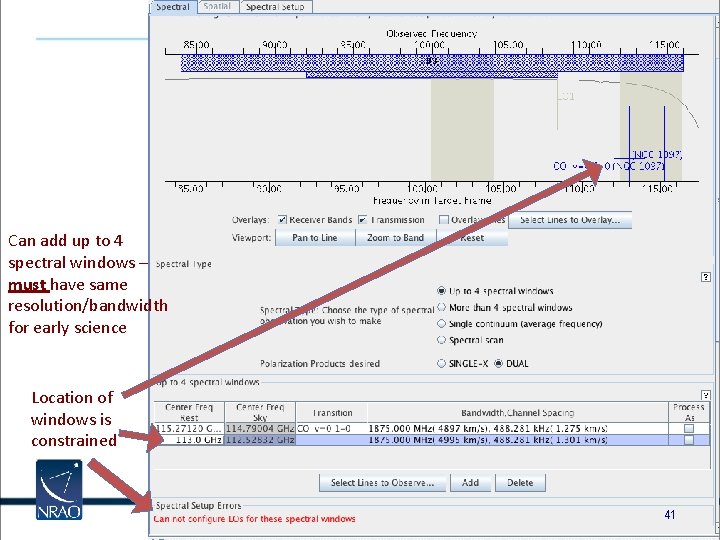Open help icon for spectral windows table
This screenshot has height=540, width=720.
[706, 395]
